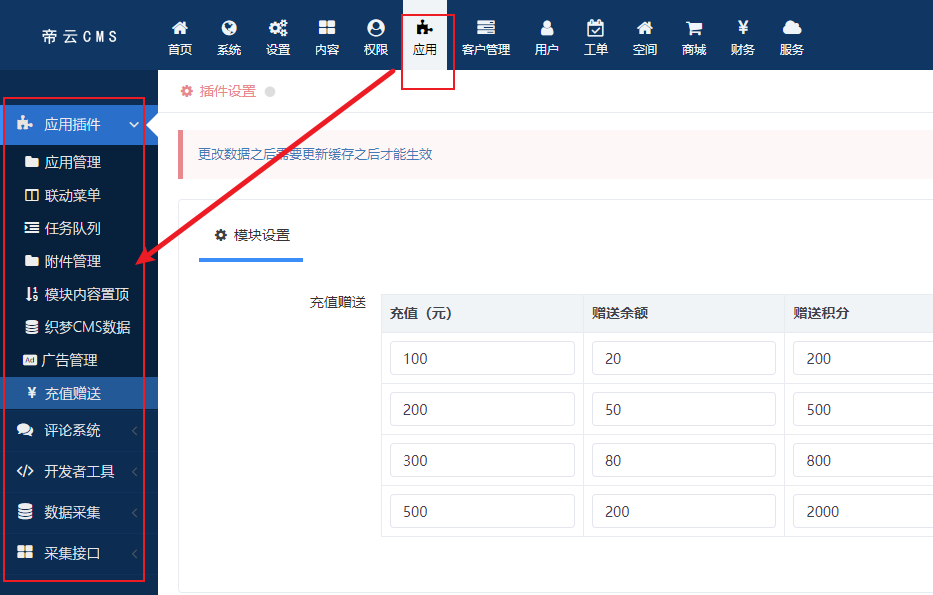The width and height of the screenshot is (933, 595).
Task: Open the 联动菜单 sidebar item
Action: click(x=73, y=195)
